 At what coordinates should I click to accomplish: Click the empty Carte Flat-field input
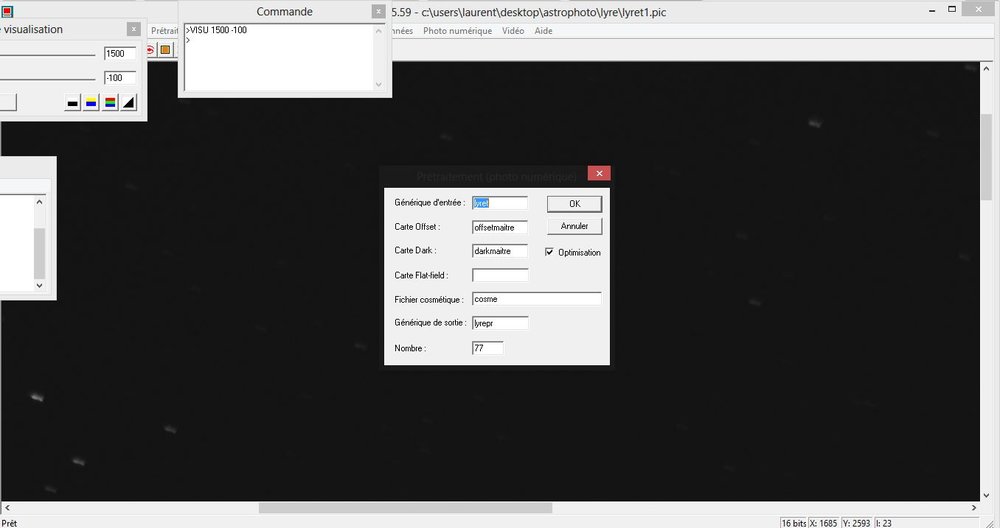[x=500, y=275]
